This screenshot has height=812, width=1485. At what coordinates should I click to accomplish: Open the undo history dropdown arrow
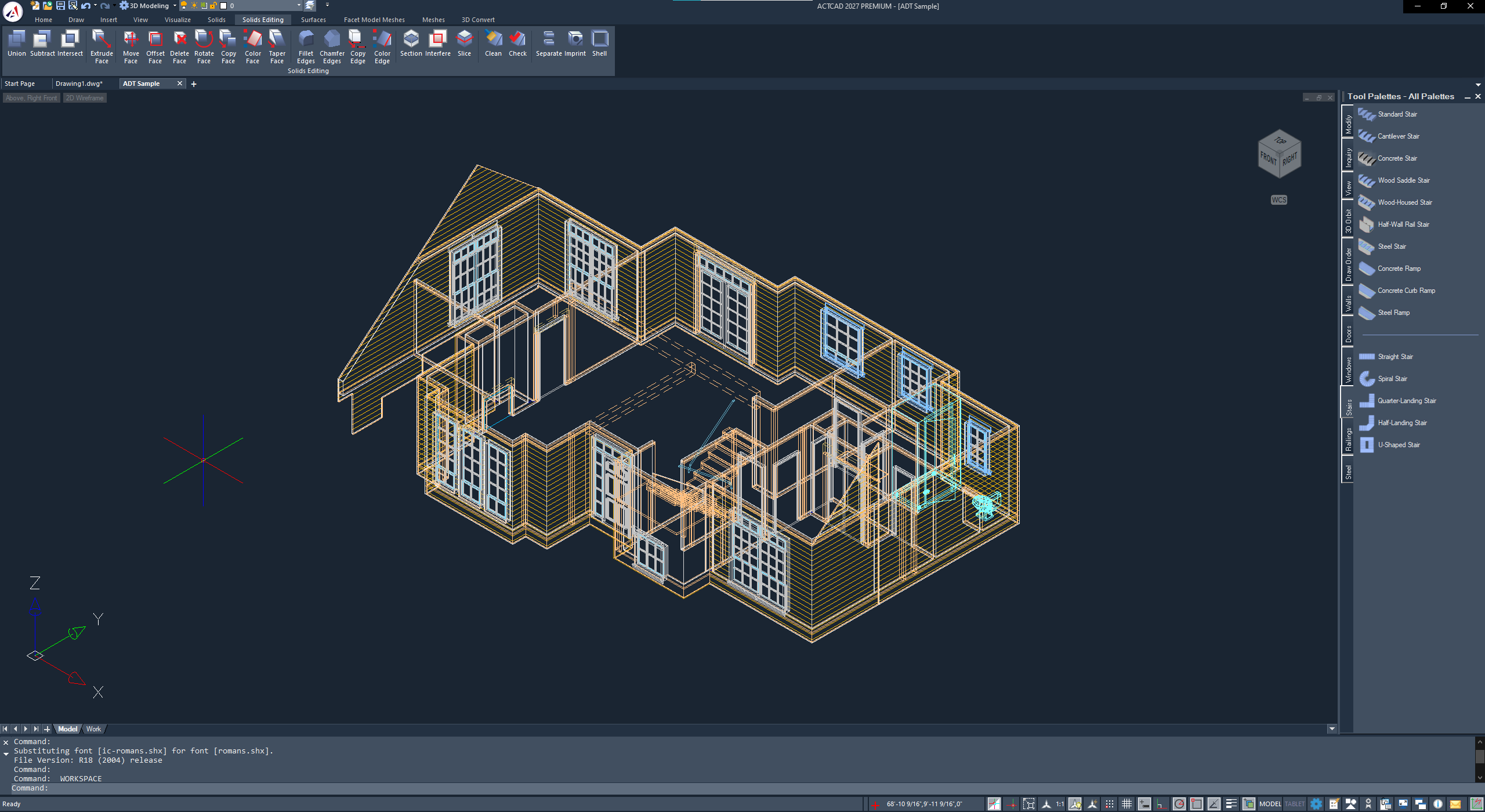95,6
